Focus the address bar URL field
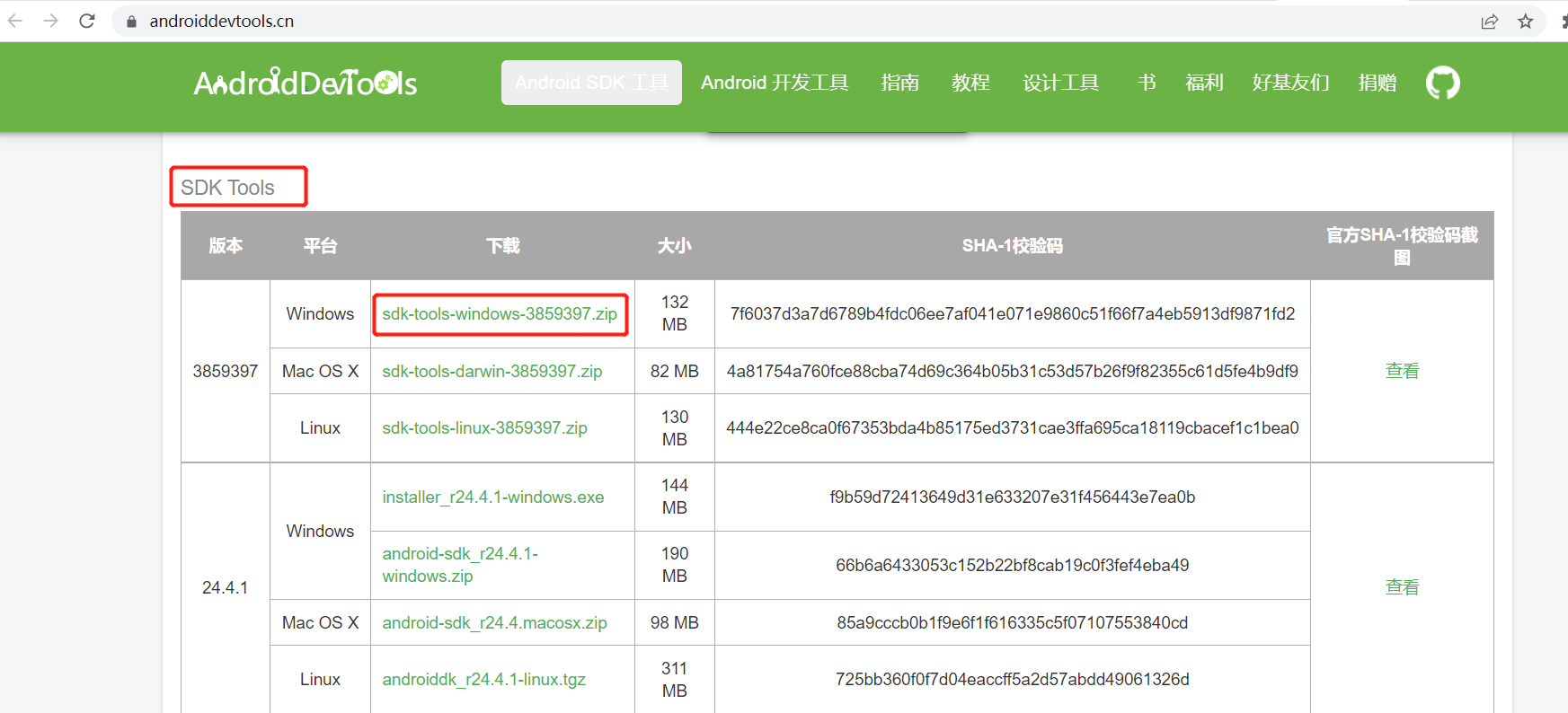The image size is (1568, 713). pyautogui.click(x=791, y=22)
